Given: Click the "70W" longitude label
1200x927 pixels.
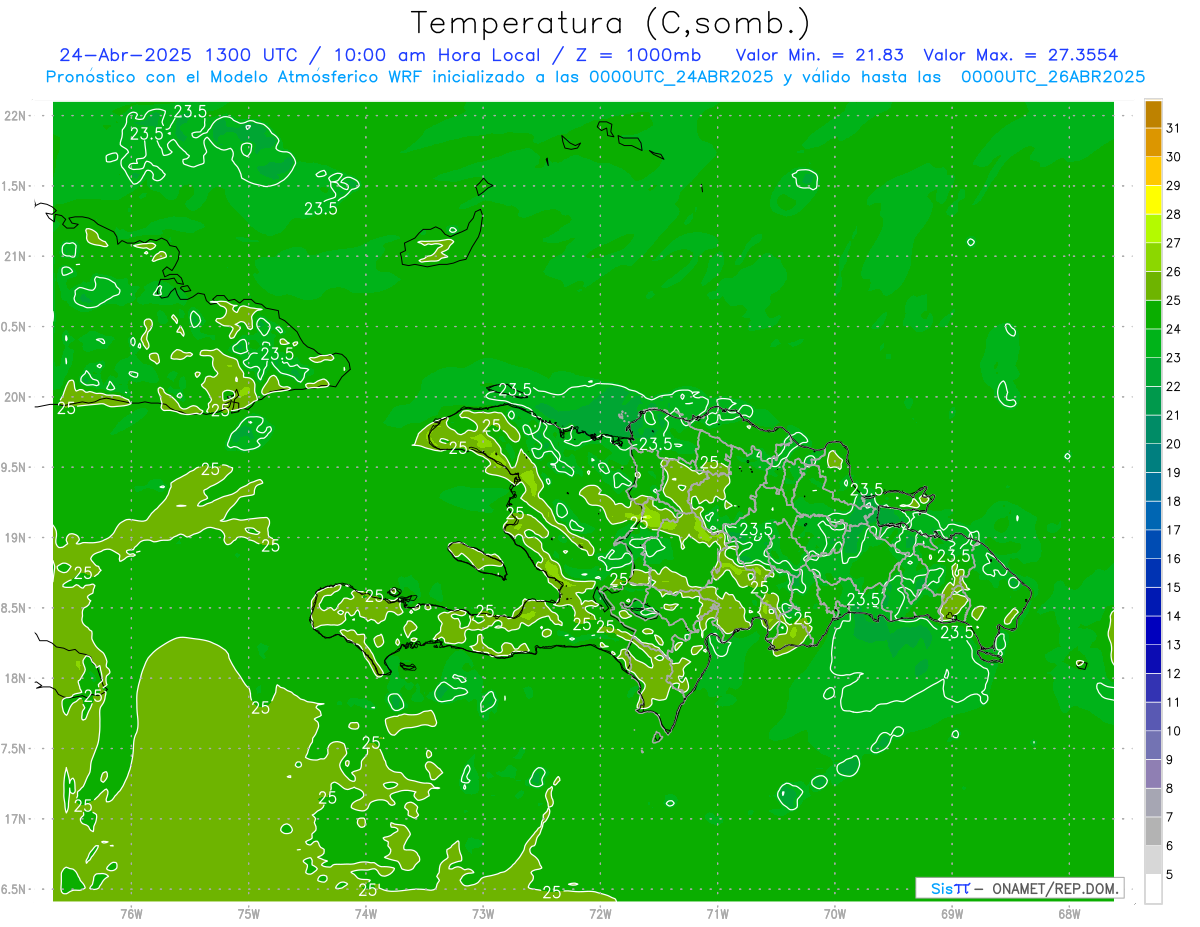Looking at the screenshot, I should (834, 913).
